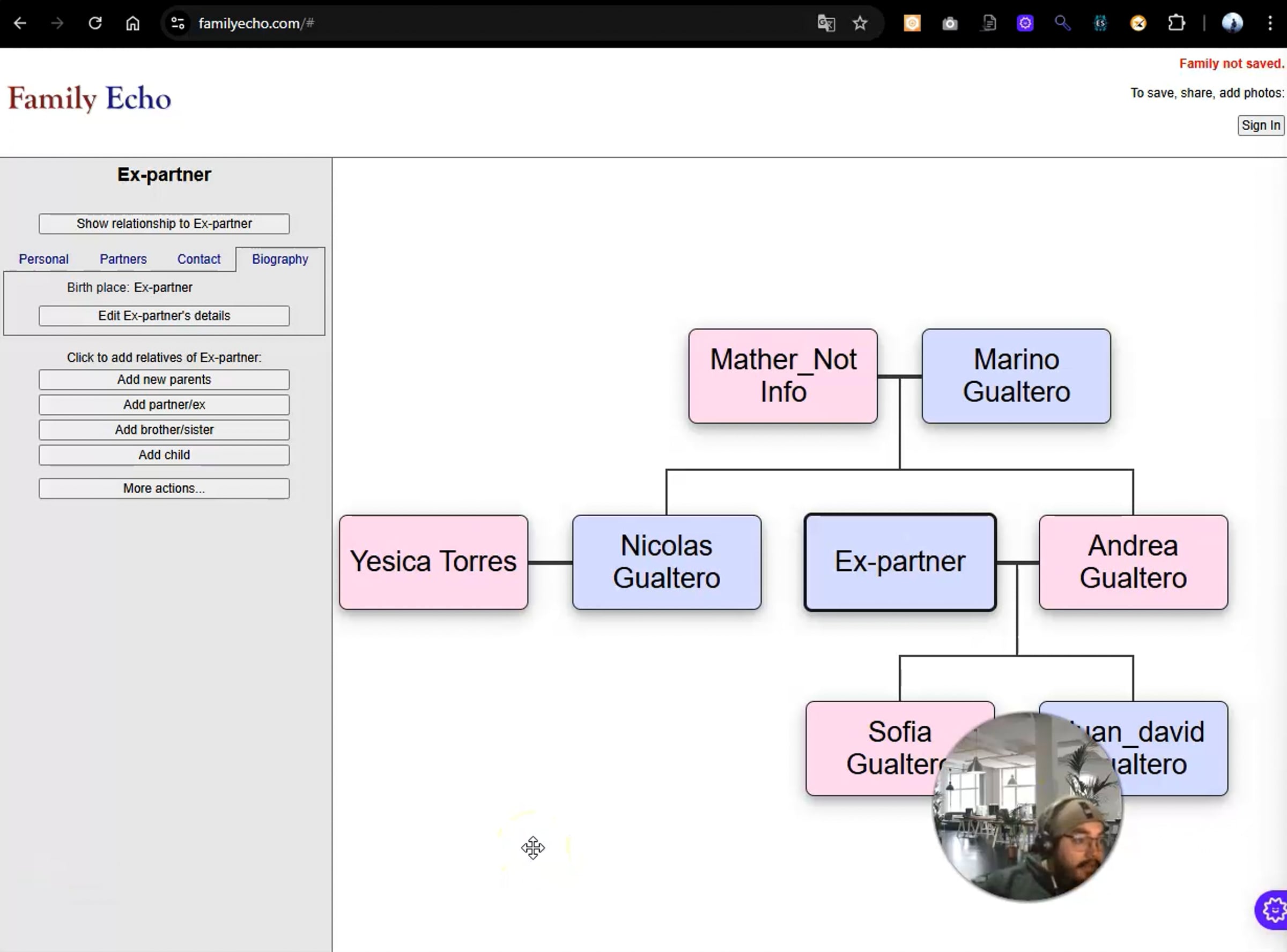Click the purple floating assistant icon
The image size is (1287, 952).
coord(1273,910)
